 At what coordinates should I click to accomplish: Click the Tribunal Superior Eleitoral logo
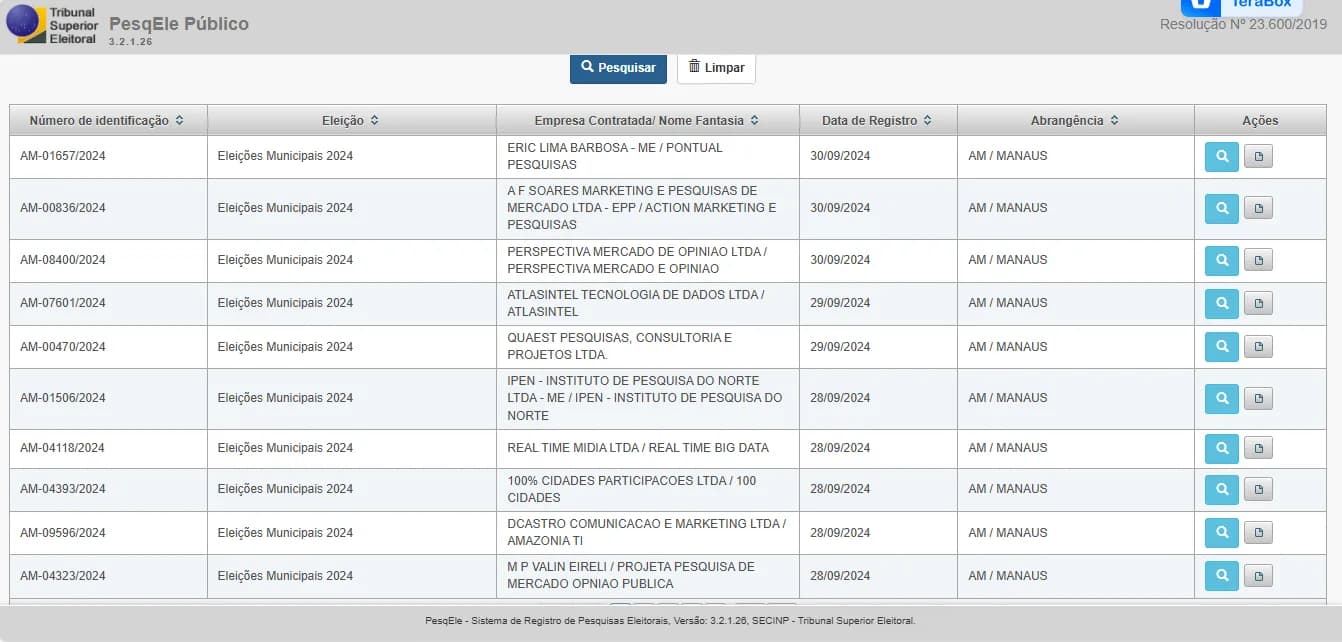pyautogui.click(x=52, y=25)
